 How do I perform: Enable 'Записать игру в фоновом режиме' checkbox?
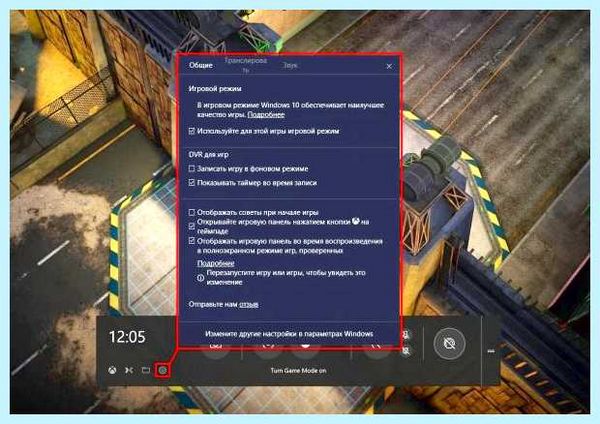[192, 168]
